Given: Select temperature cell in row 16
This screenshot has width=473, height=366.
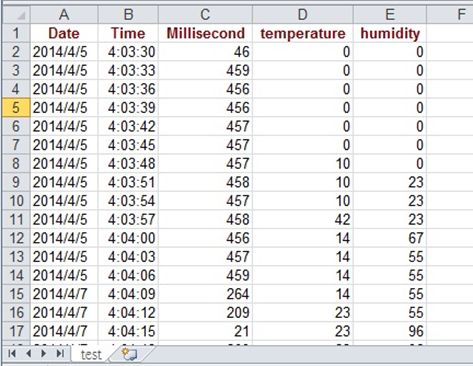Looking at the screenshot, I should point(303,313).
